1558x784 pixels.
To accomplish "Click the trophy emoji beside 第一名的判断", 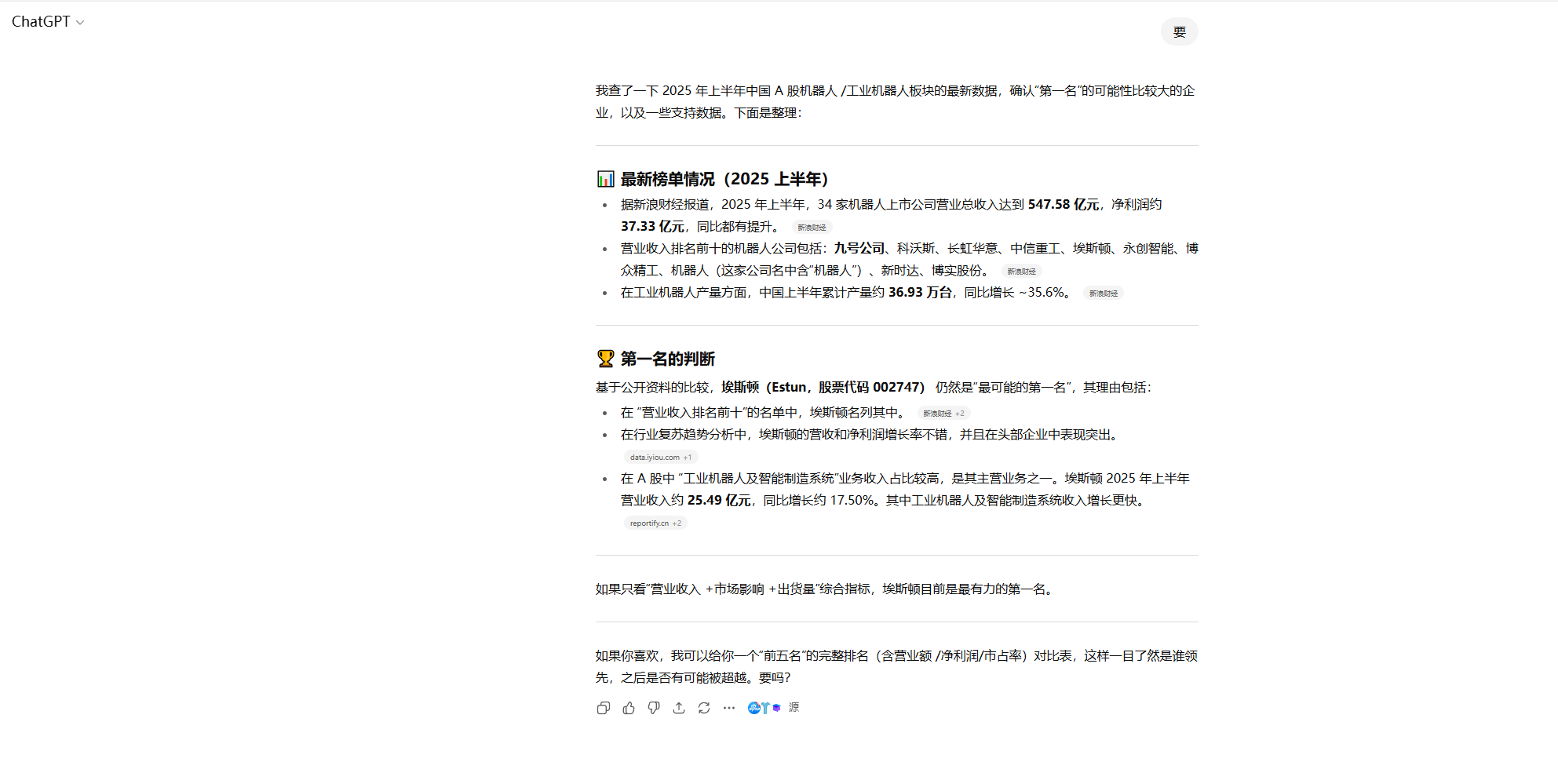I will coord(605,359).
